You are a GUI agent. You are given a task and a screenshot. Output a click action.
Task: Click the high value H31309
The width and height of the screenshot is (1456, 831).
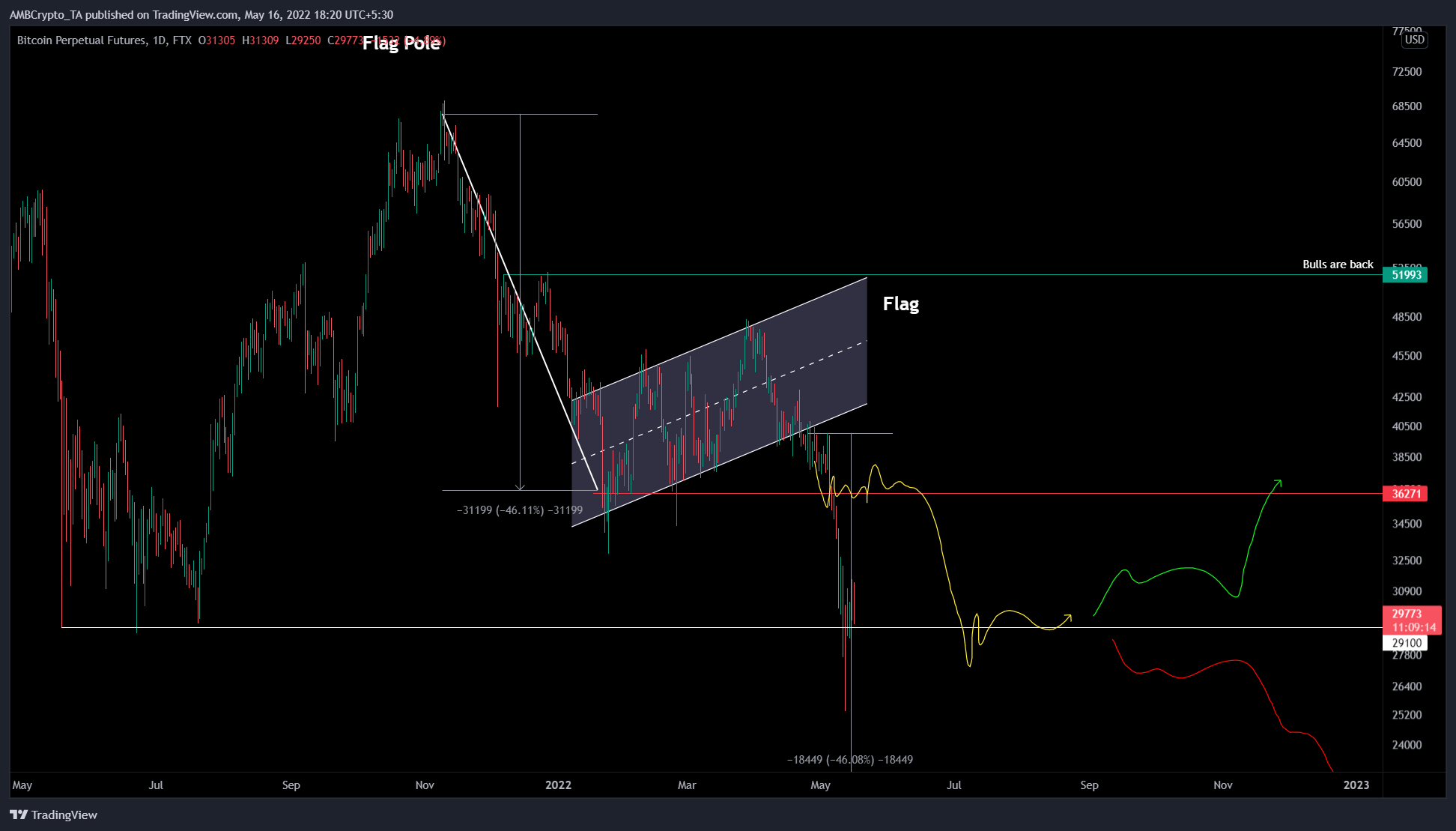coord(261,40)
